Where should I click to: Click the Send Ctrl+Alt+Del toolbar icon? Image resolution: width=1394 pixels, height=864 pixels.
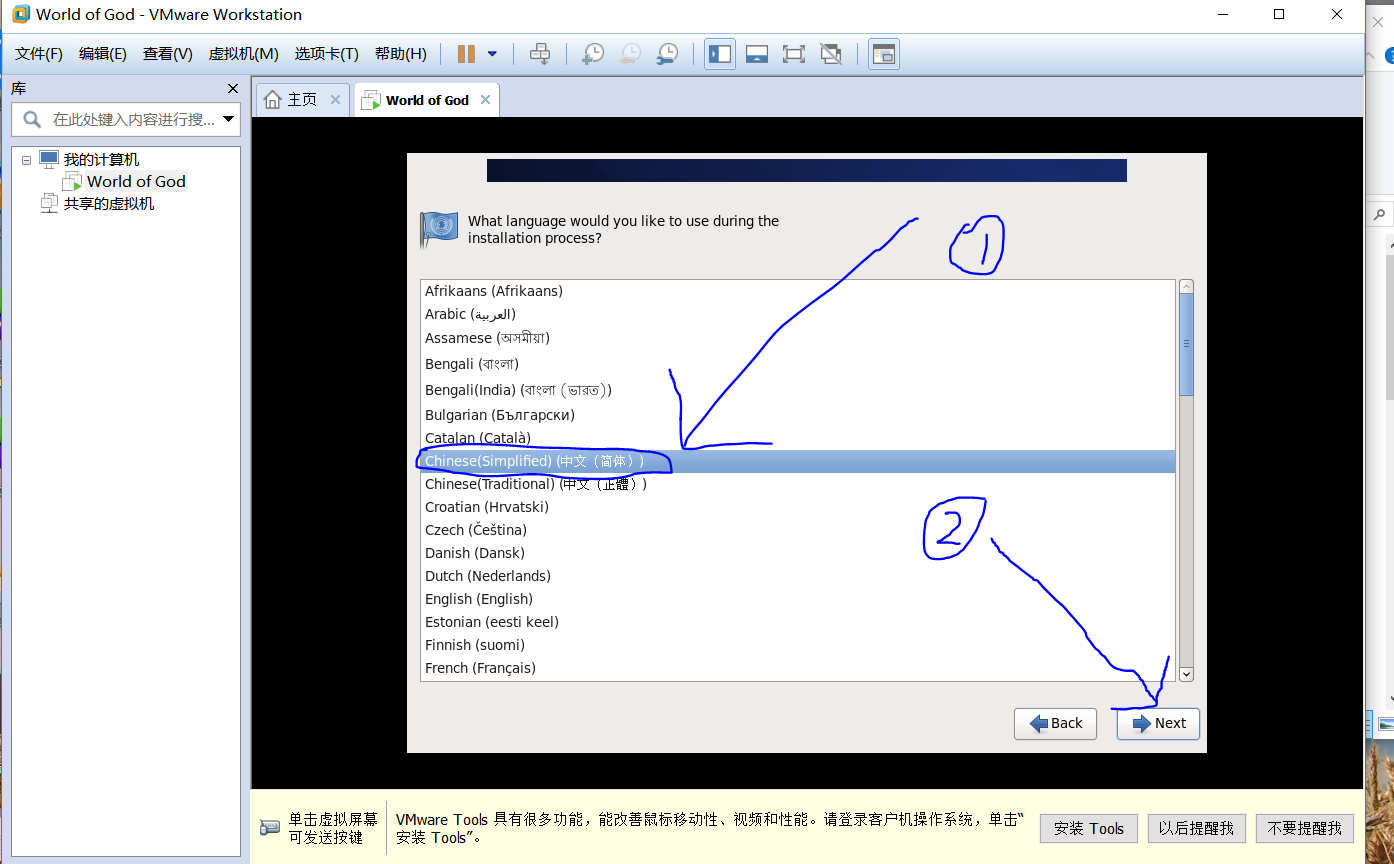540,54
